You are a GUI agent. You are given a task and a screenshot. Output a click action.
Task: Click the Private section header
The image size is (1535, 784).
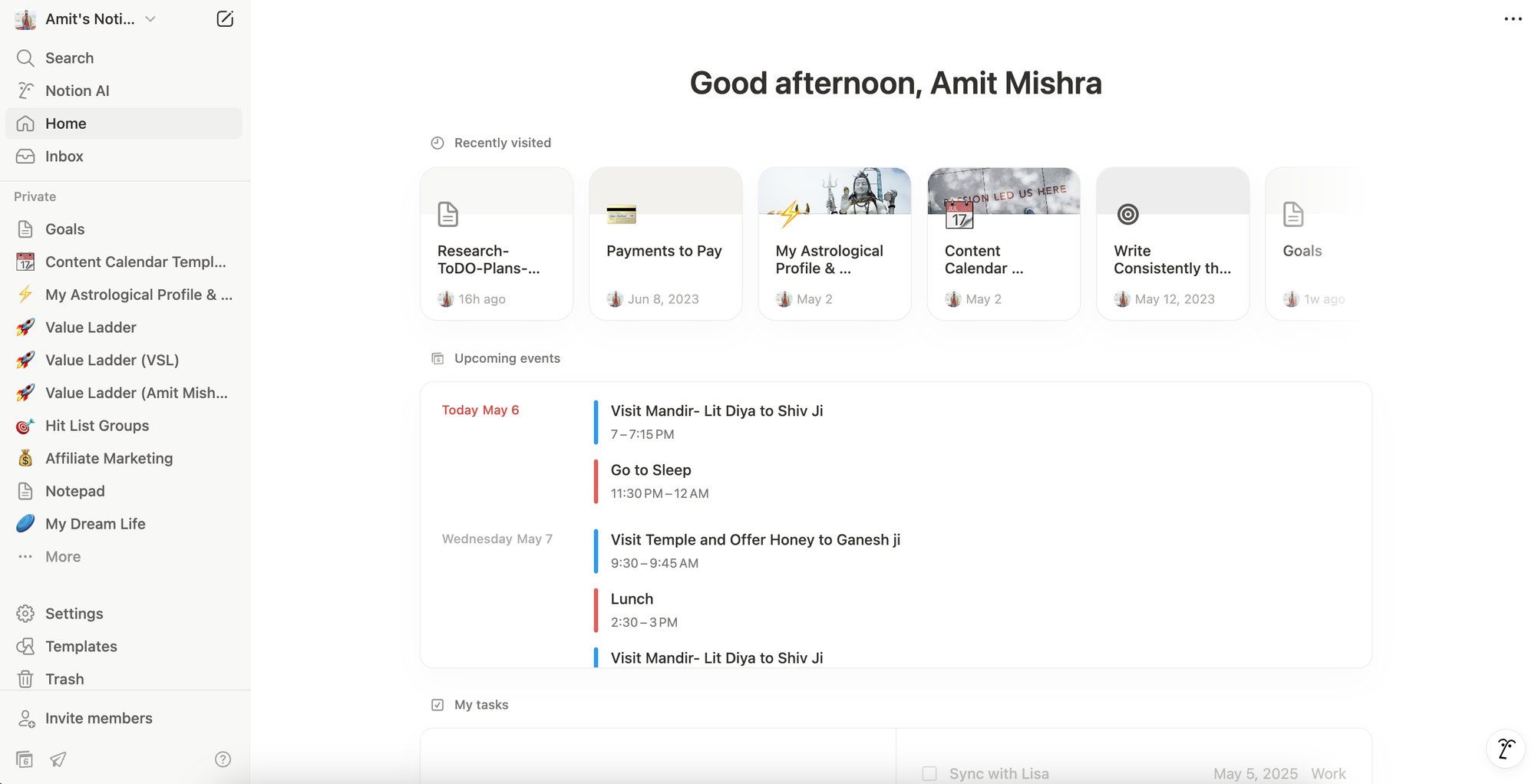(x=35, y=197)
